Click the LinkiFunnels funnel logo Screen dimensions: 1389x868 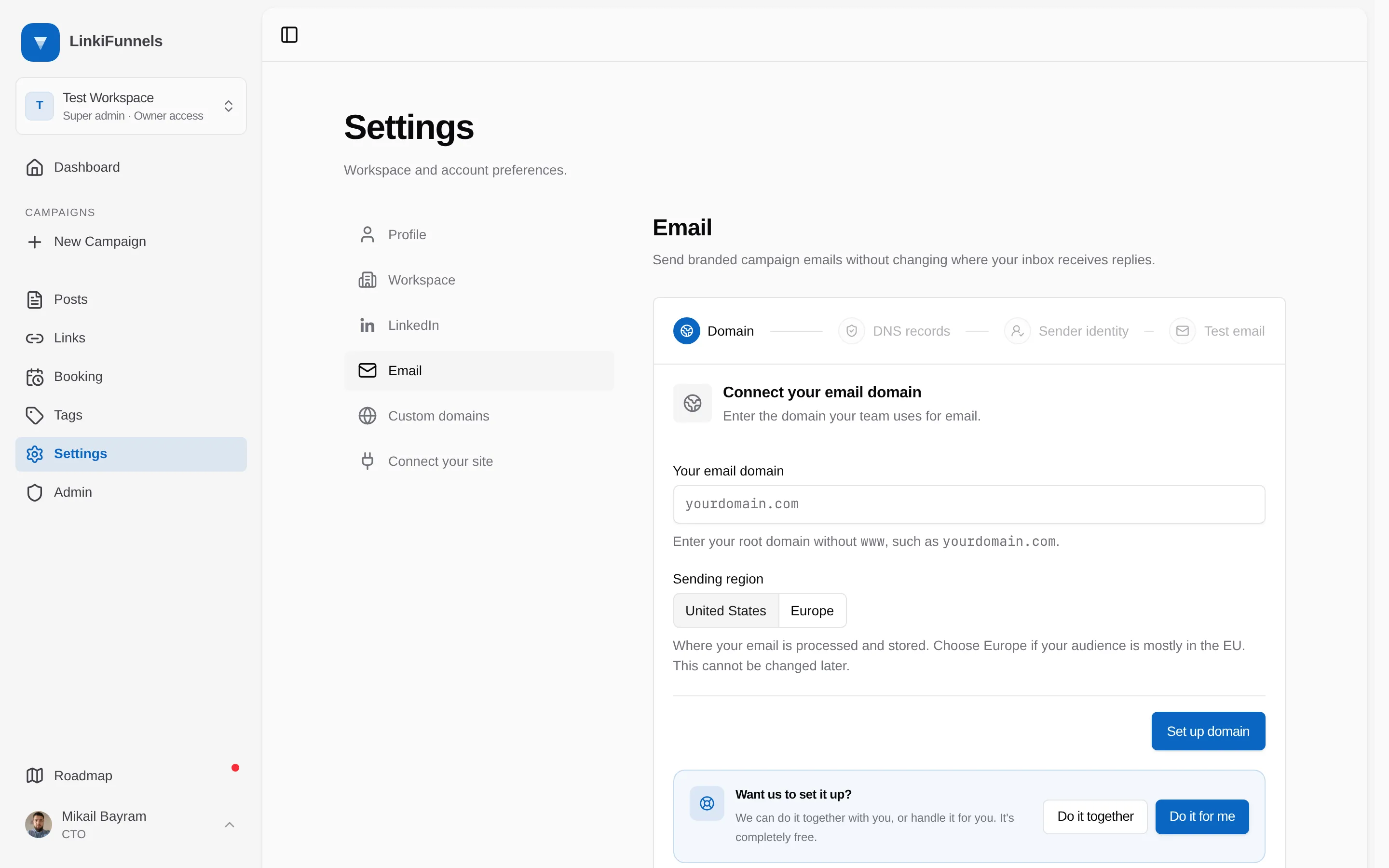pos(40,42)
